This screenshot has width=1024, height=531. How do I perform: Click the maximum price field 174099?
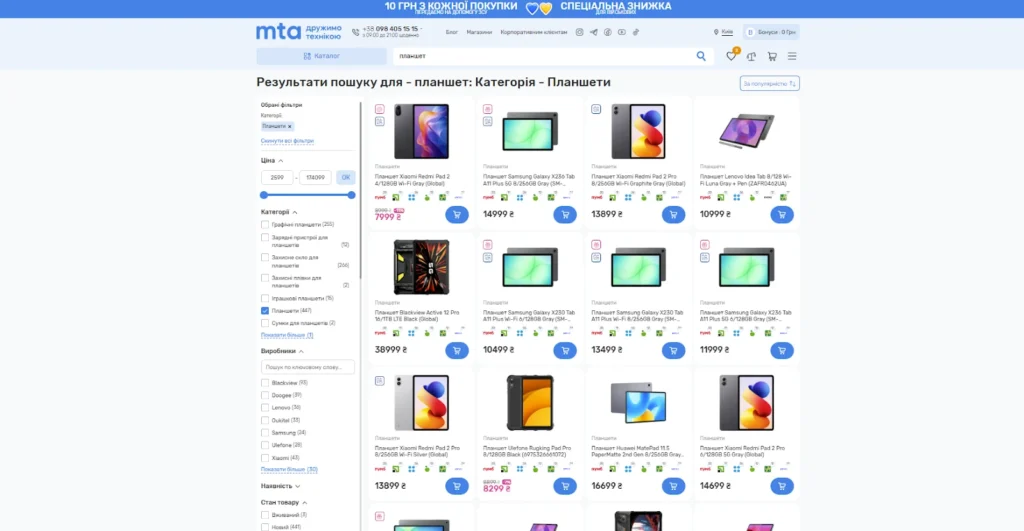point(315,177)
